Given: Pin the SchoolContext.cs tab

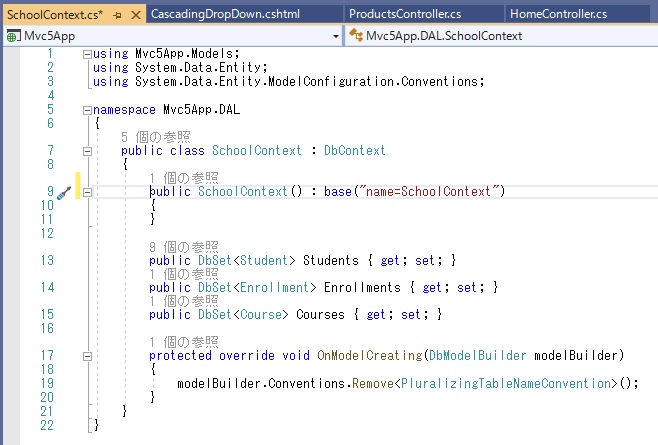Looking at the screenshot, I should 116,13.
